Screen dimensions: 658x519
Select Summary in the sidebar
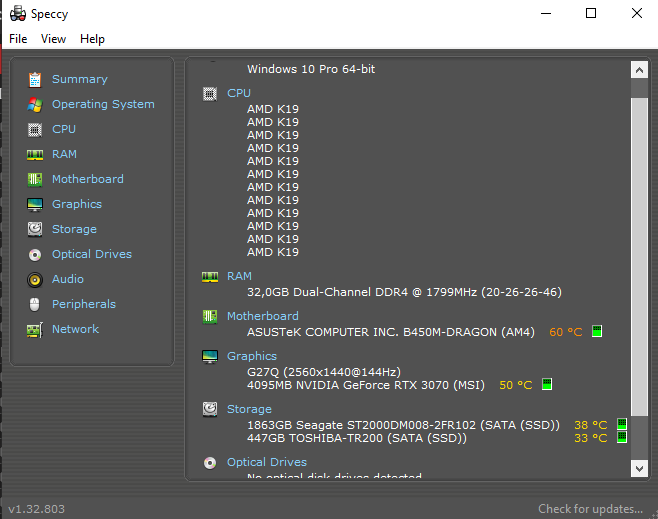point(80,79)
